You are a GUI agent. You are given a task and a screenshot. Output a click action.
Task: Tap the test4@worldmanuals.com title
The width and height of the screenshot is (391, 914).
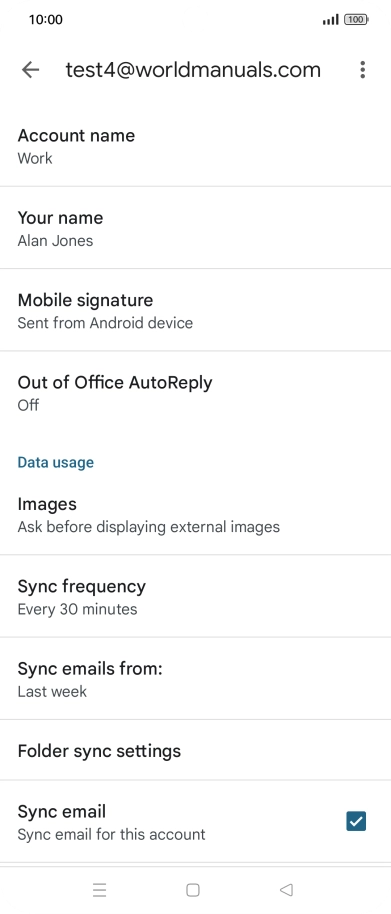coord(193,70)
